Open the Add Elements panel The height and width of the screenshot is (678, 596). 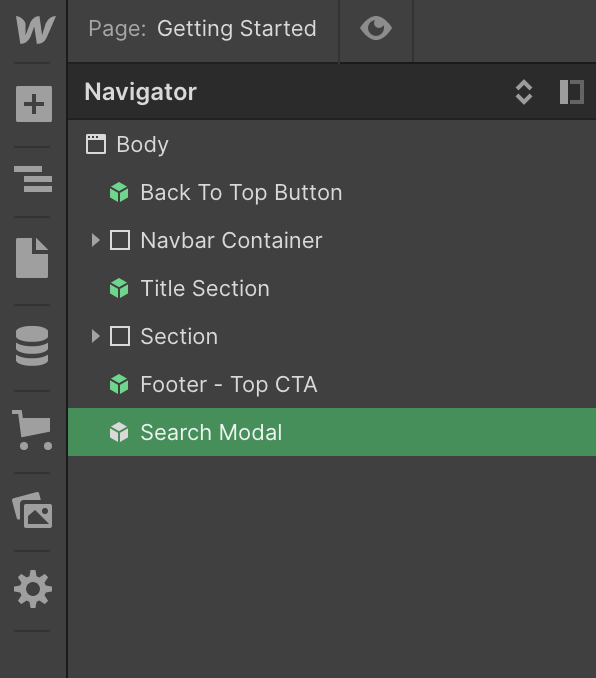click(x=34, y=104)
